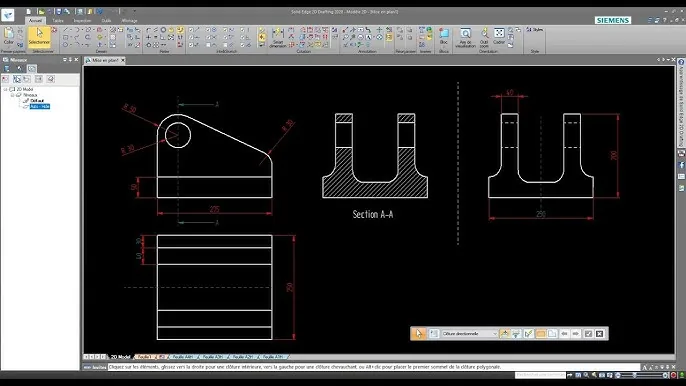The width and height of the screenshot is (686, 386).
Task: Click zoom in button beside slider
Action: click(666, 375)
